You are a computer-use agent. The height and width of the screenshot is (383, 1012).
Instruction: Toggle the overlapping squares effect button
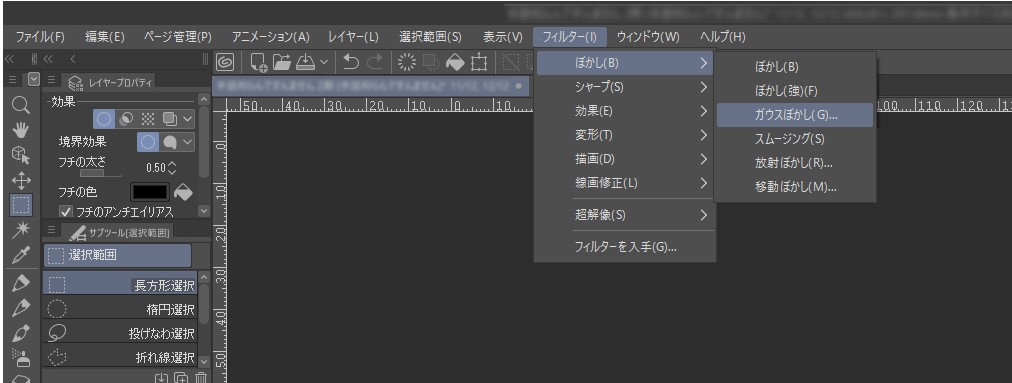[170, 119]
